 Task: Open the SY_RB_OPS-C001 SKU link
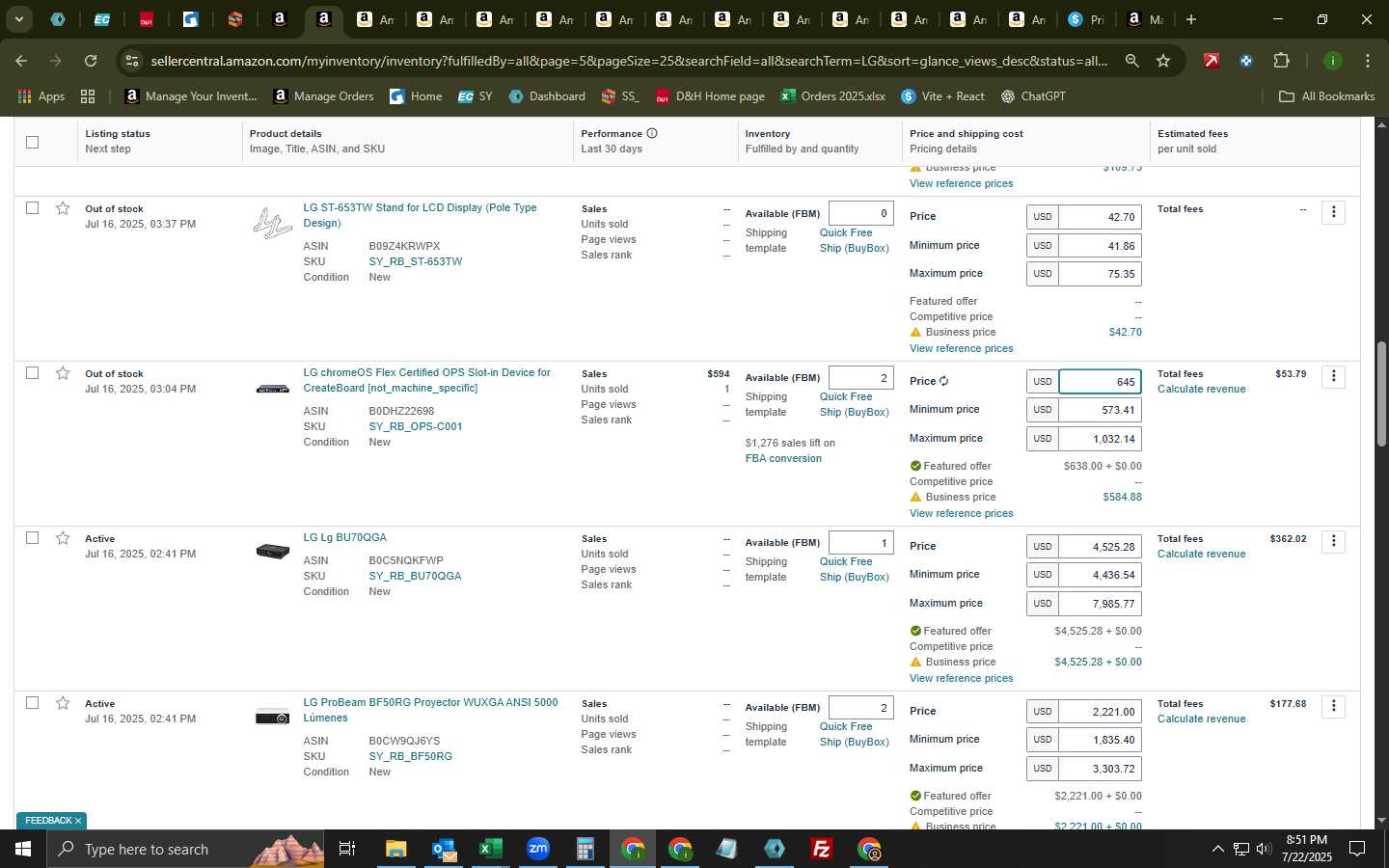[x=415, y=426]
